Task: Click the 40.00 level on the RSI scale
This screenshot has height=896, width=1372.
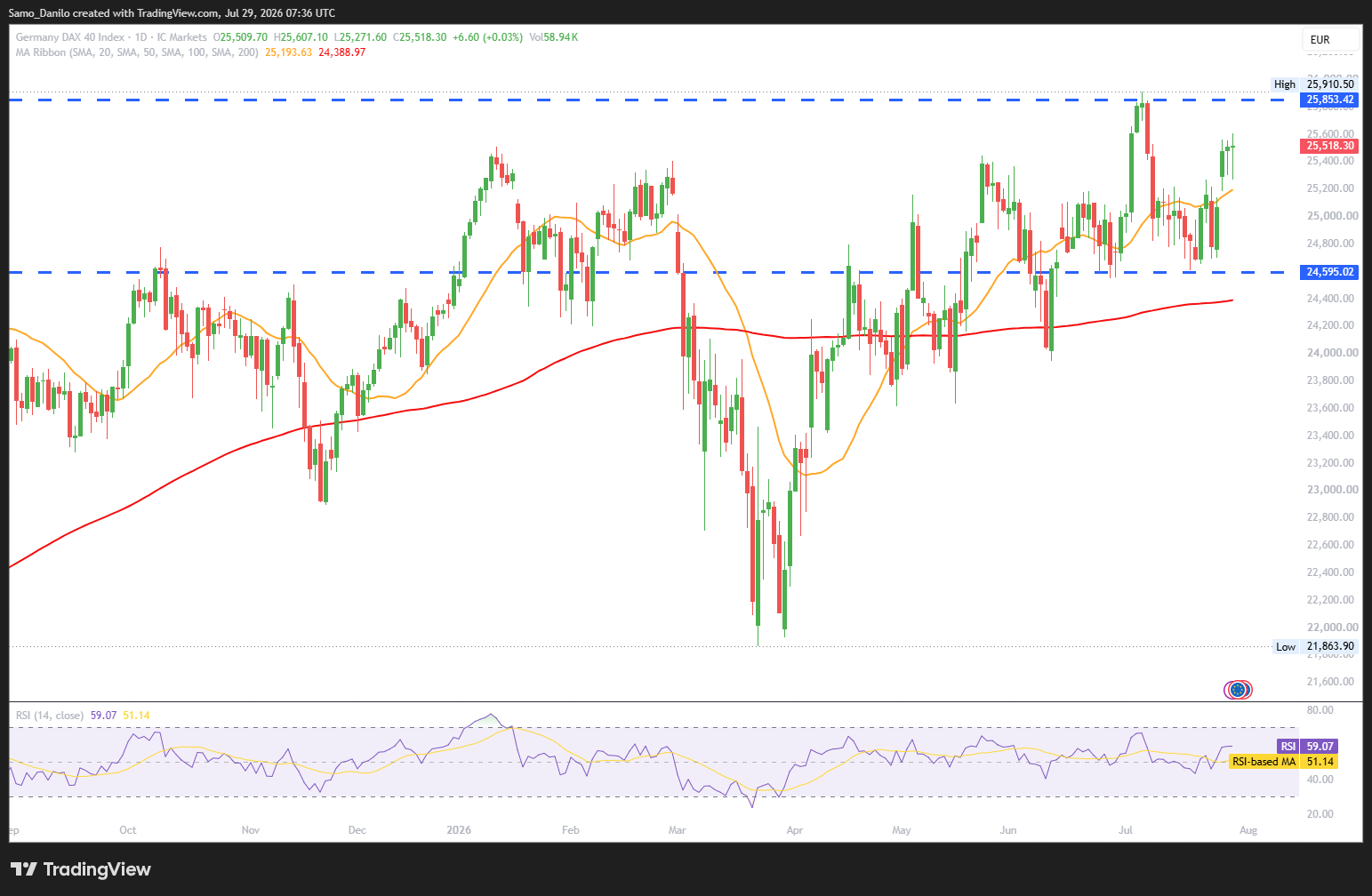Action: tap(1320, 780)
